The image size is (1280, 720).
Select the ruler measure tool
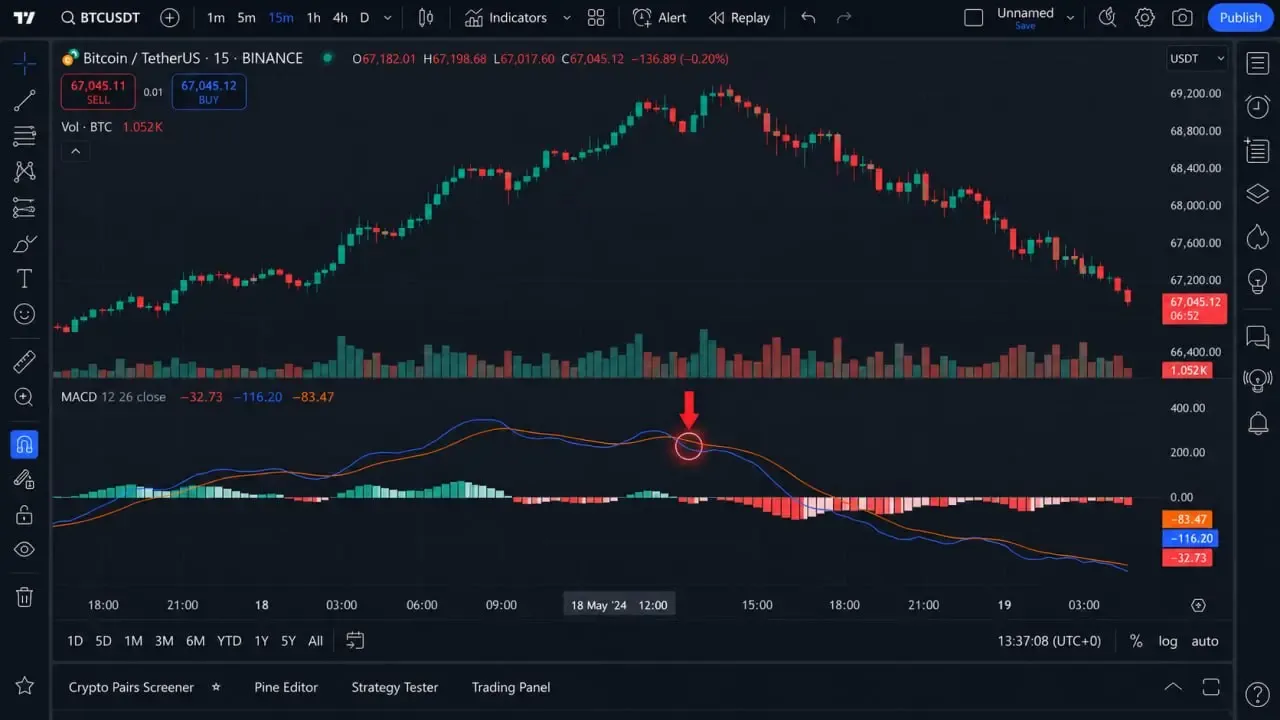(x=25, y=361)
